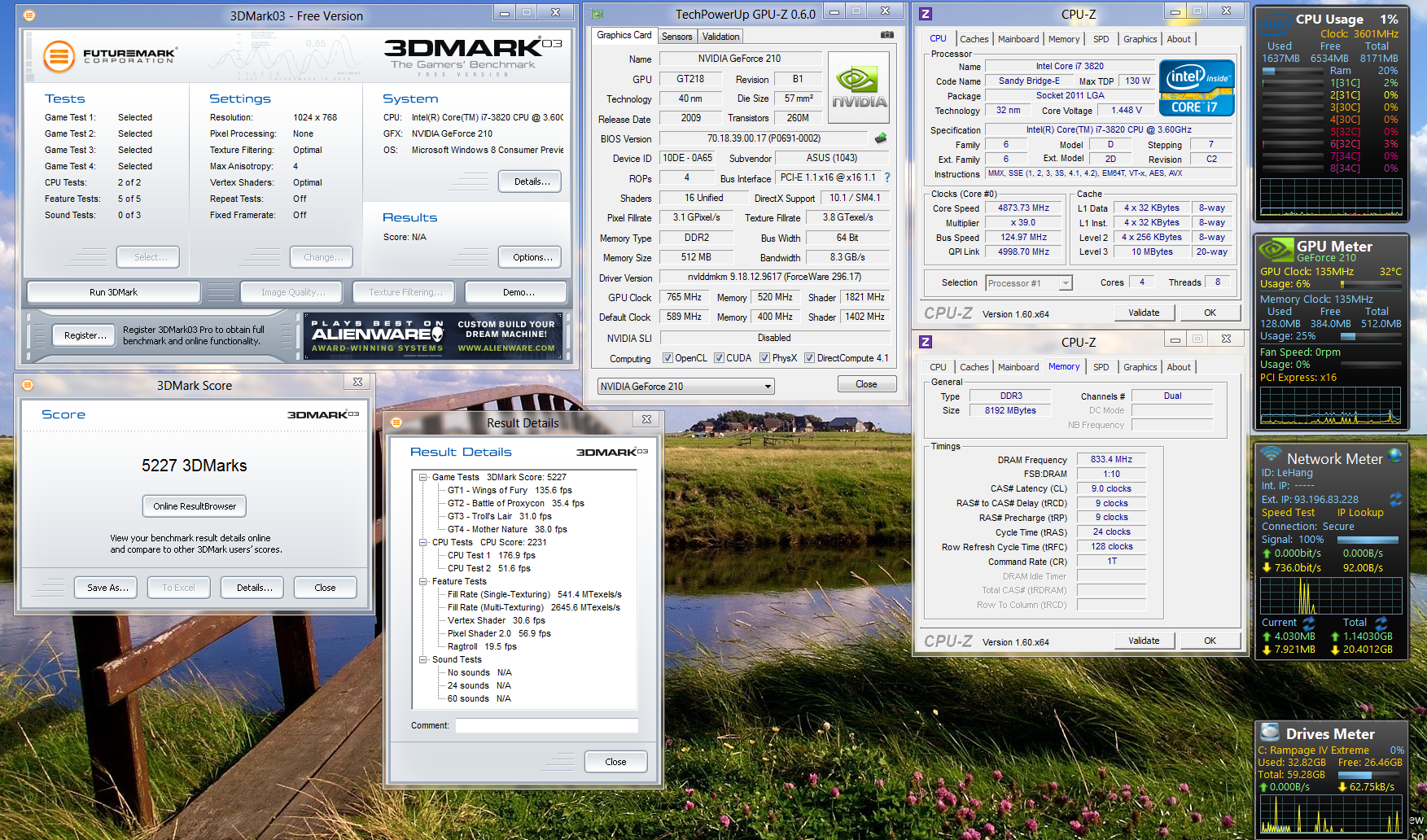Click the hard drive icon in Drives Meter
Viewport: 1427px width, 840px height.
click(1269, 732)
